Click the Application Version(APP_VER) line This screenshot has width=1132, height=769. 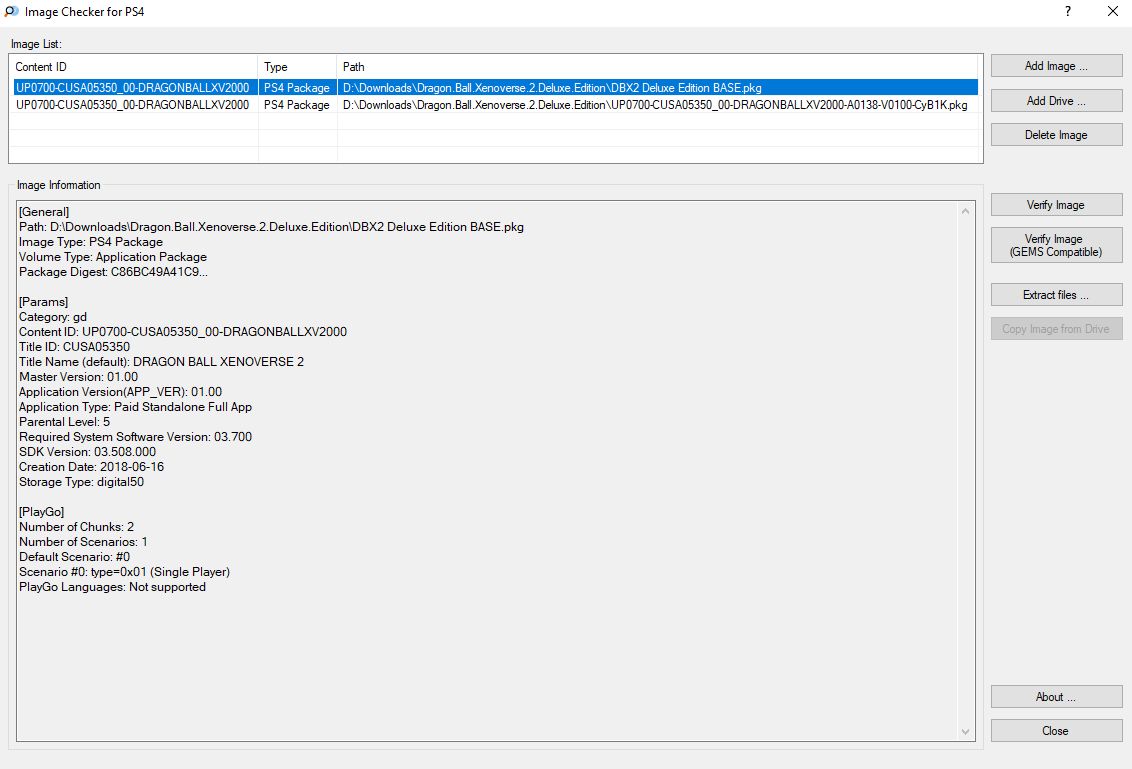pos(121,392)
